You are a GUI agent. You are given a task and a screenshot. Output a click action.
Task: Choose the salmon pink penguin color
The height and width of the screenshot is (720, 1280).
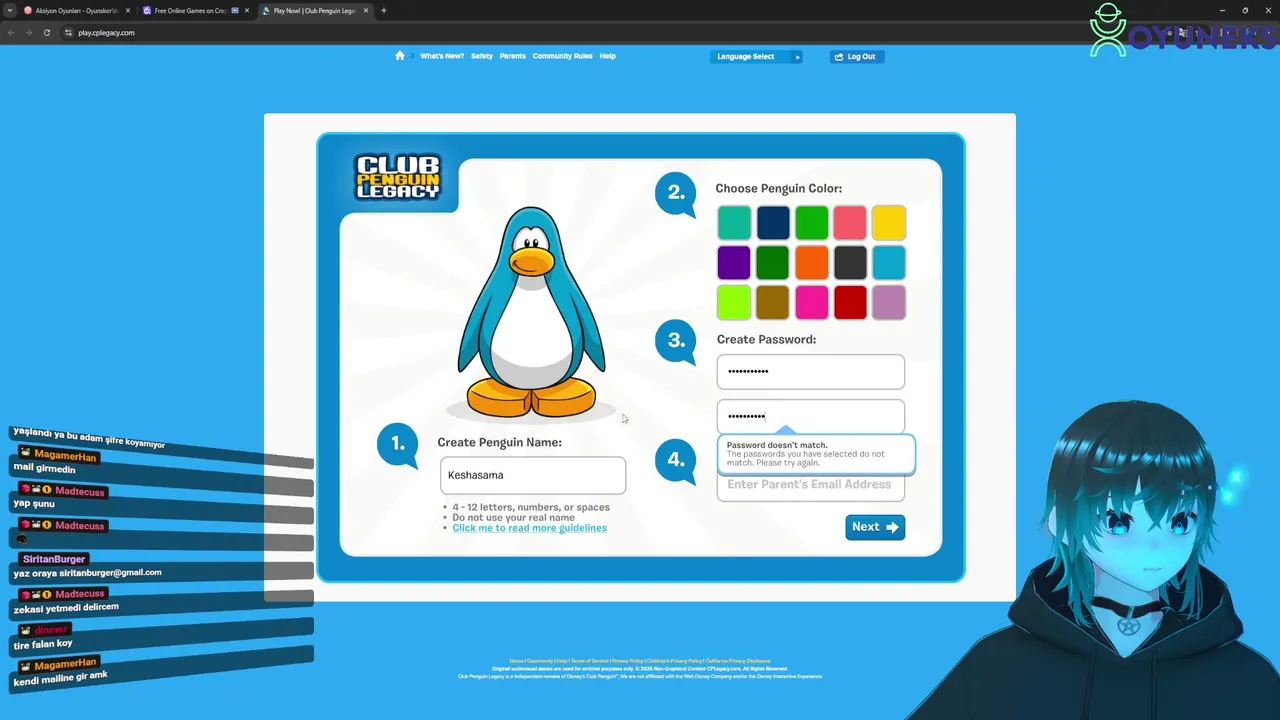point(850,223)
